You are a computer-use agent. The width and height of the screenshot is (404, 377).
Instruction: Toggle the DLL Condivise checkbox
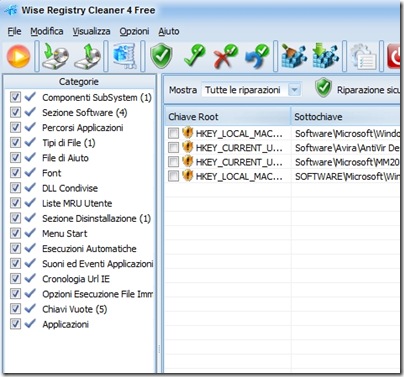(x=15, y=188)
